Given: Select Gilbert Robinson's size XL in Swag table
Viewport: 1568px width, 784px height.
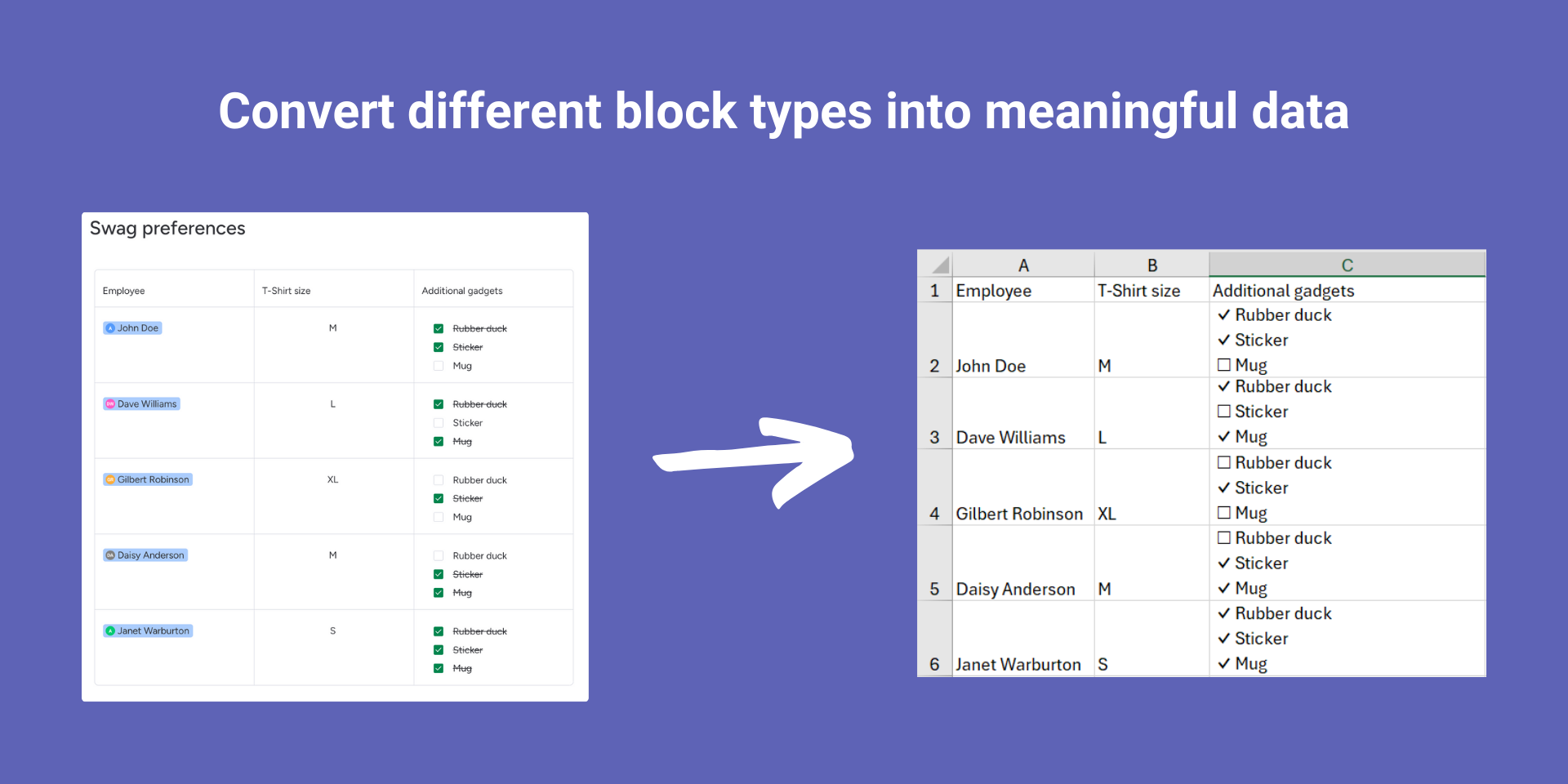Looking at the screenshot, I should (332, 479).
